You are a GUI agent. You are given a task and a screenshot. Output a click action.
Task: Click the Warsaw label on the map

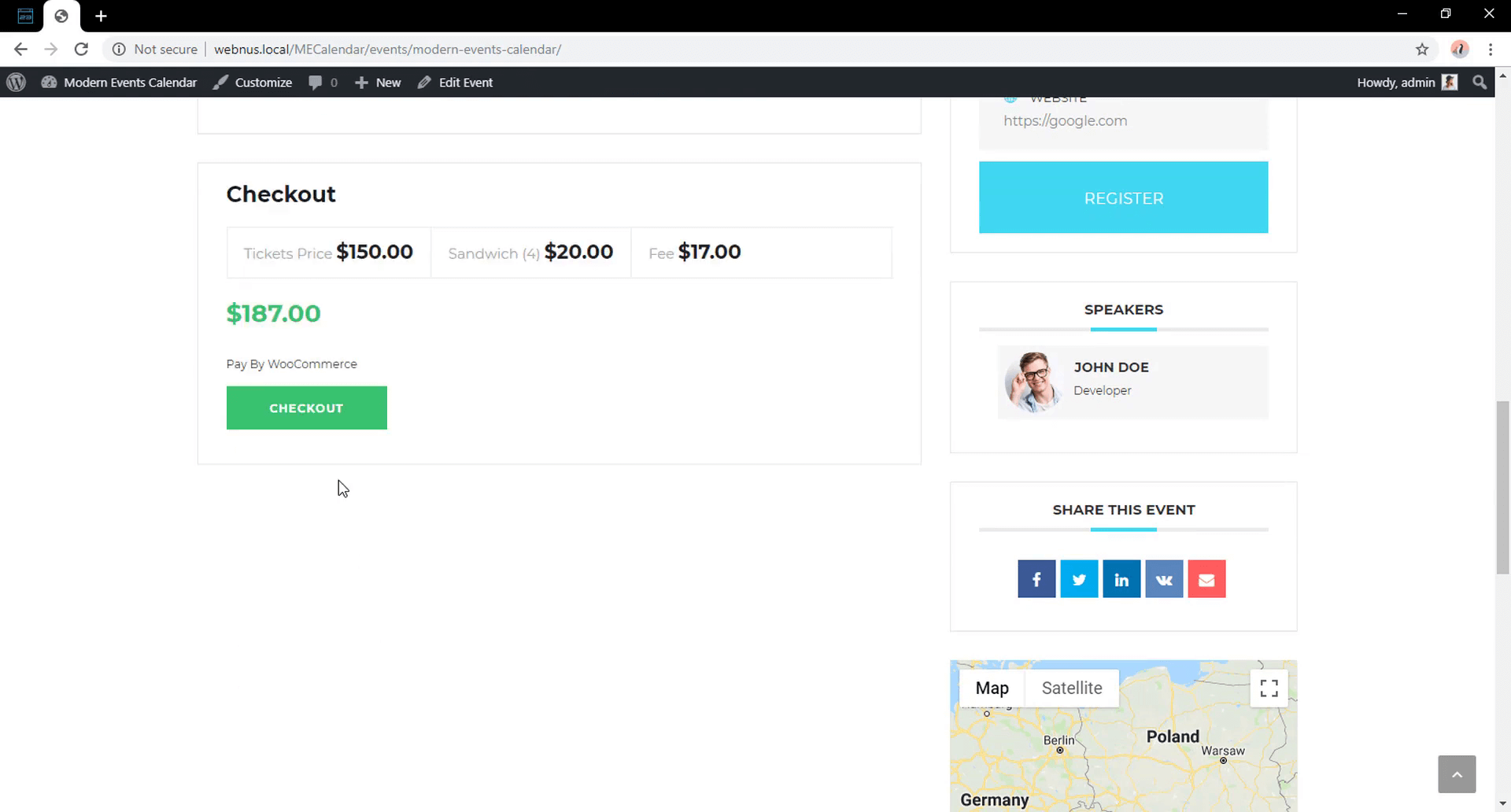pos(1222,751)
